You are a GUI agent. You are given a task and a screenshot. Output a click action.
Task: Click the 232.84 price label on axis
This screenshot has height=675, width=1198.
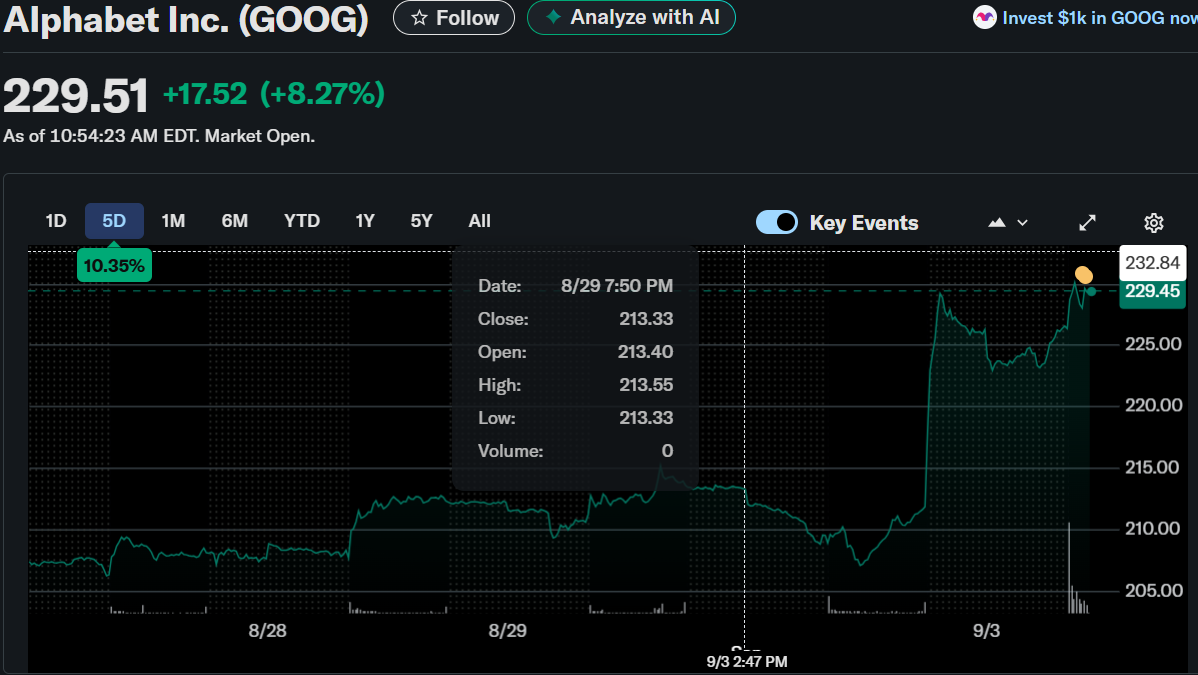click(1152, 262)
